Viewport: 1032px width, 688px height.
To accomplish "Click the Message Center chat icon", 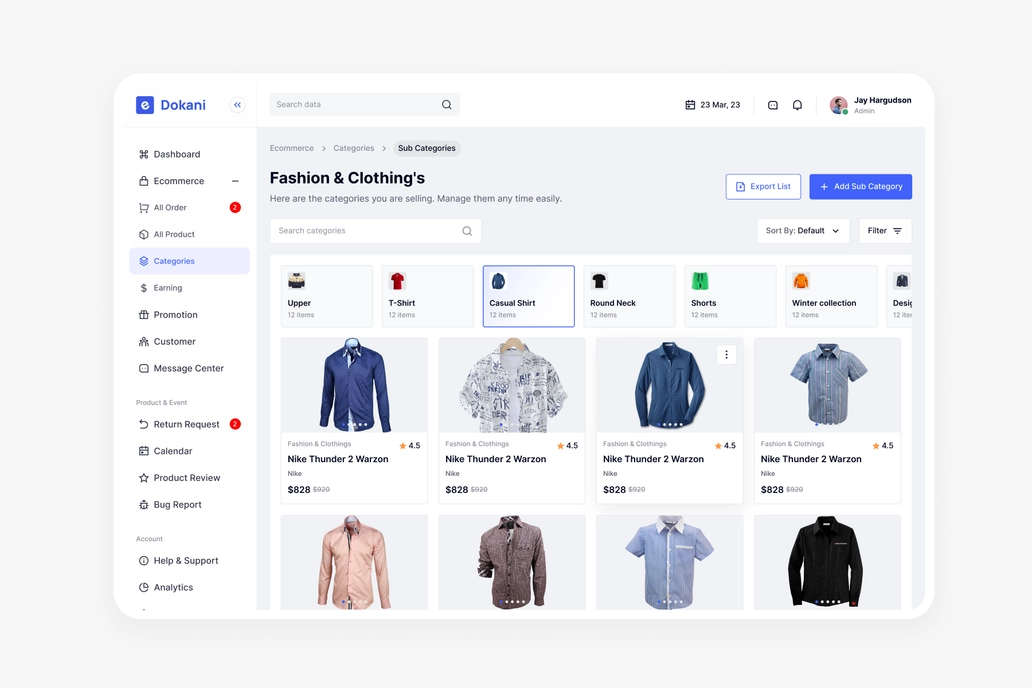I will point(143,369).
